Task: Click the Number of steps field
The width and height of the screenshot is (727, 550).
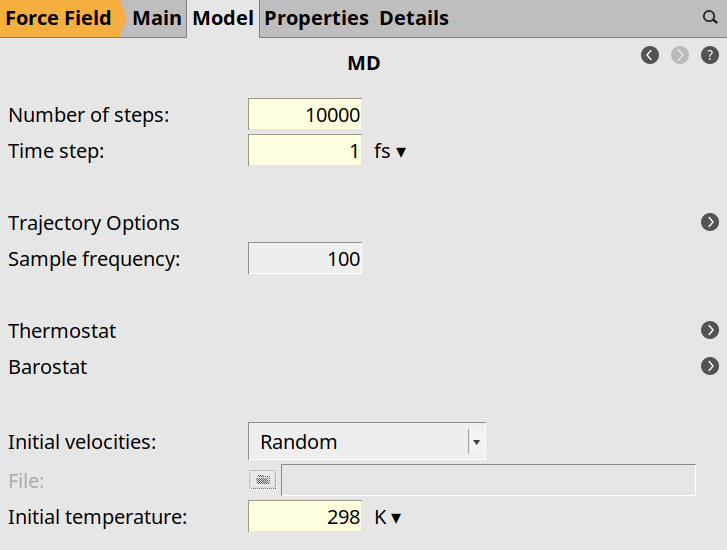Action: [x=305, y=115]
